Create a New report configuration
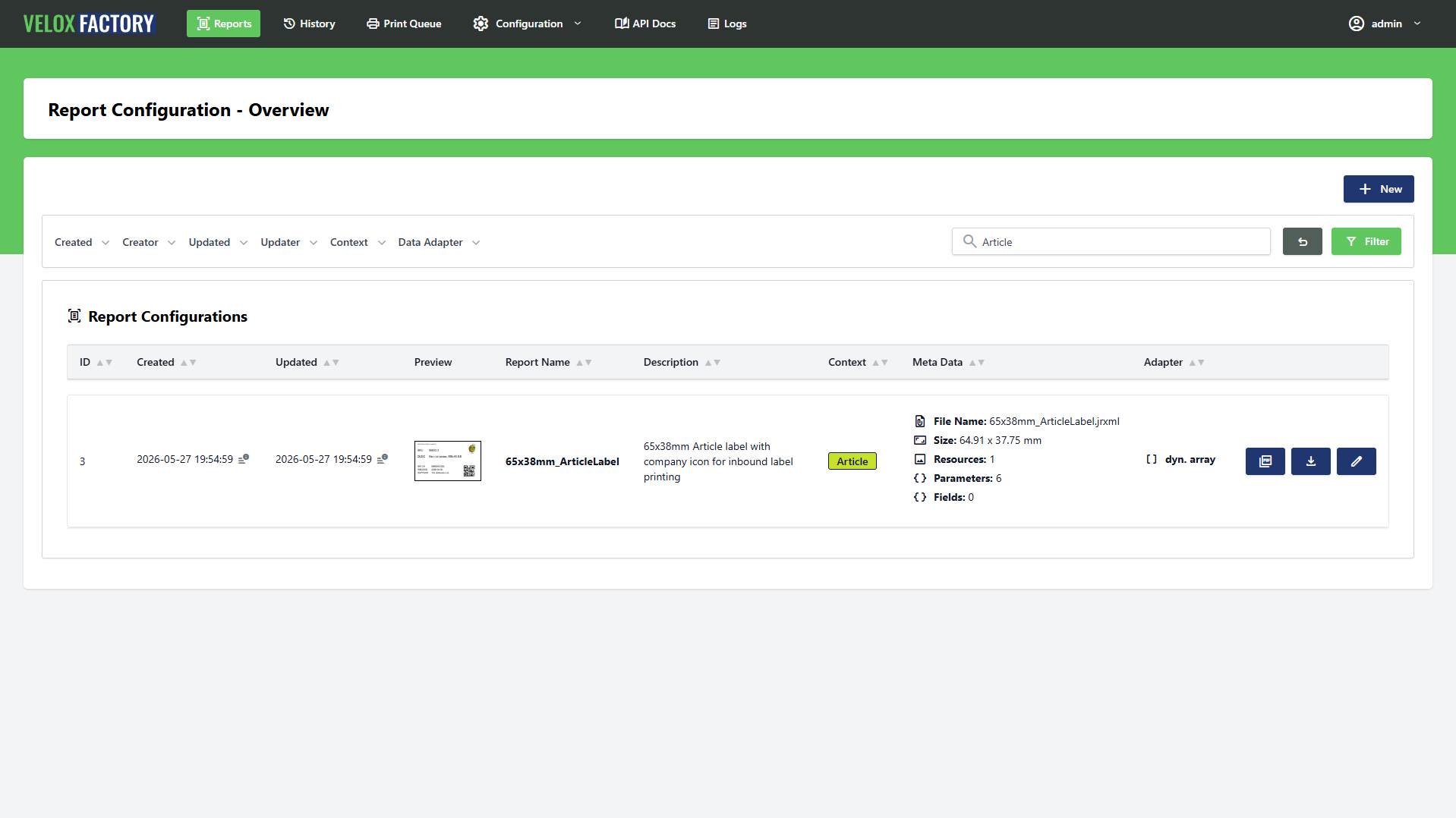Image resolution: width=1456 pixels, height=818 pixels. click(1378, 189)
